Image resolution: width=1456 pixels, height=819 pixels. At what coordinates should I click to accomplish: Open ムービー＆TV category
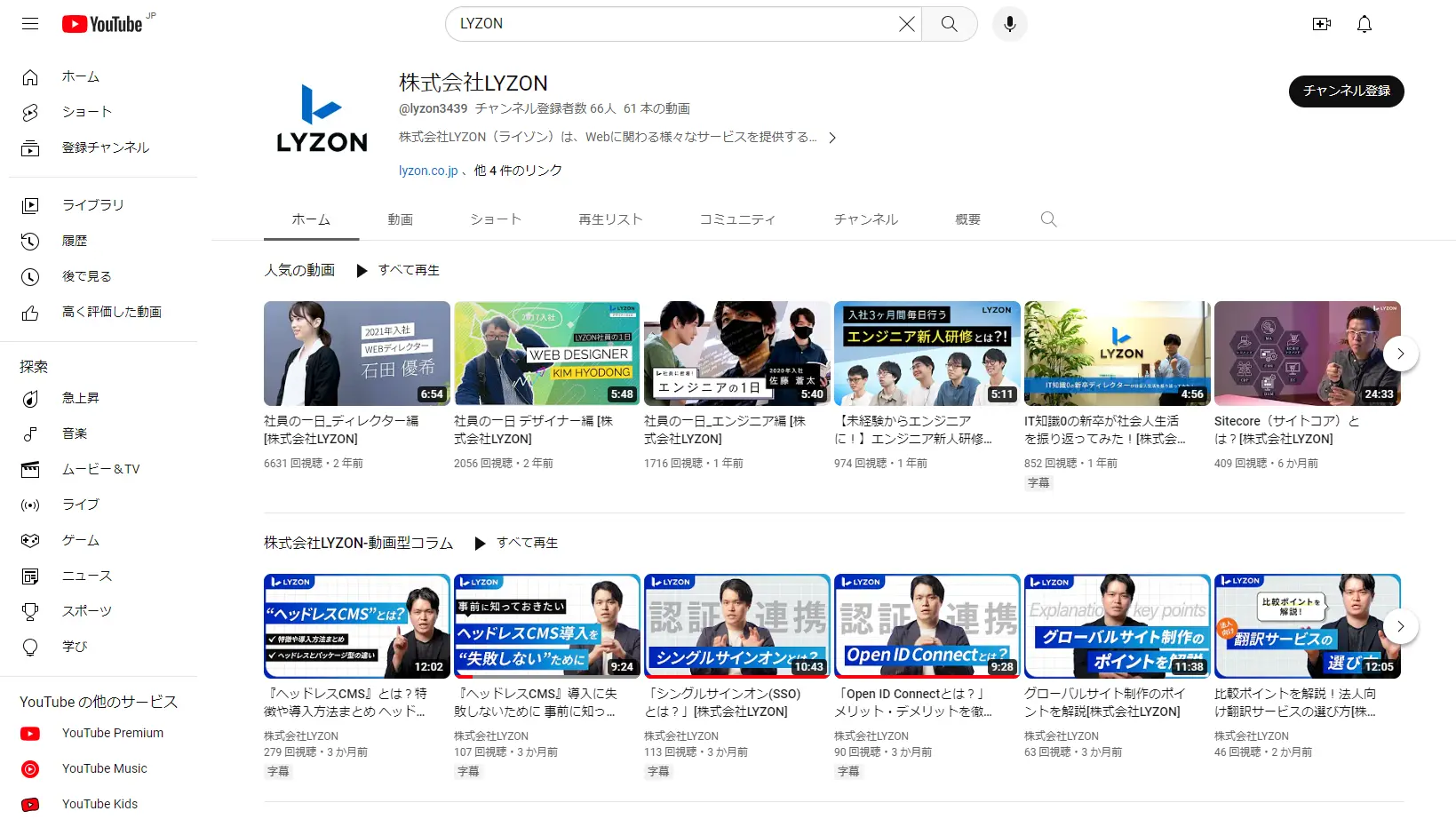tap(103, 469)
